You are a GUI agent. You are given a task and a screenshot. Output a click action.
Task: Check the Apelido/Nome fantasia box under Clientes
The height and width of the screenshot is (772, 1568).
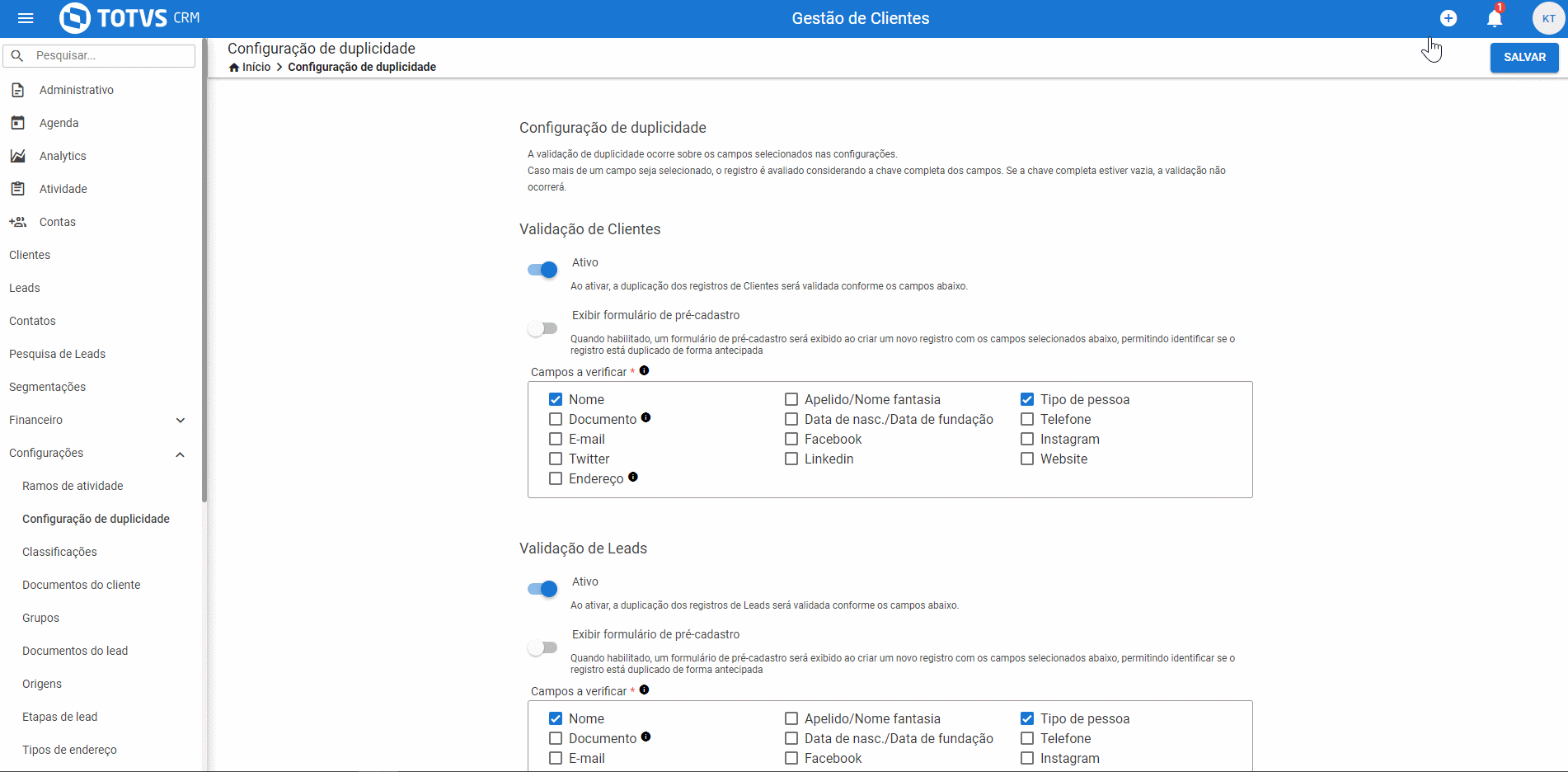(791, 399)
